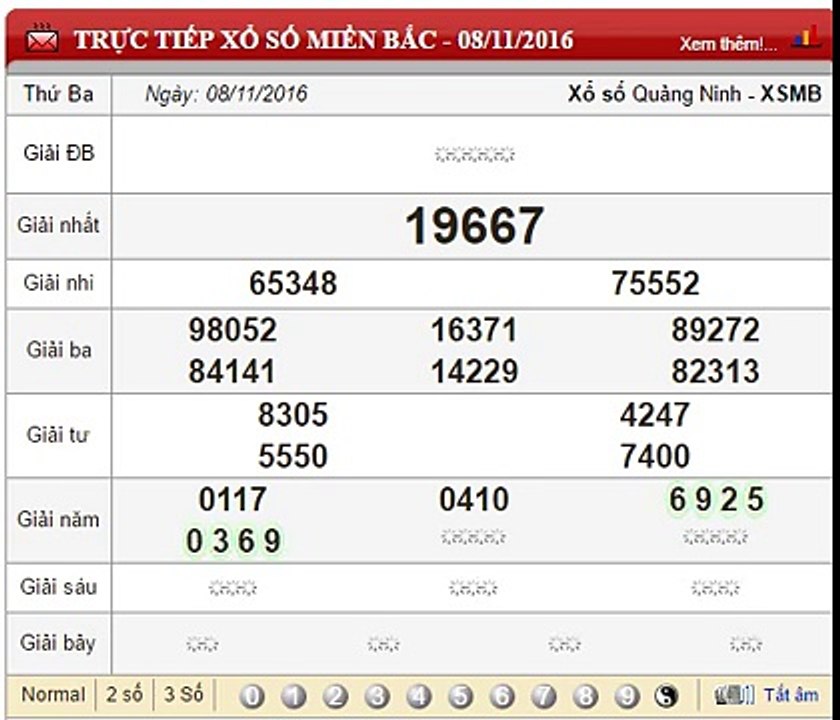The height and width of the screenshot is (720, 840).
Task: Click Giải ba number 82313
Action: [x=716, y=371]
